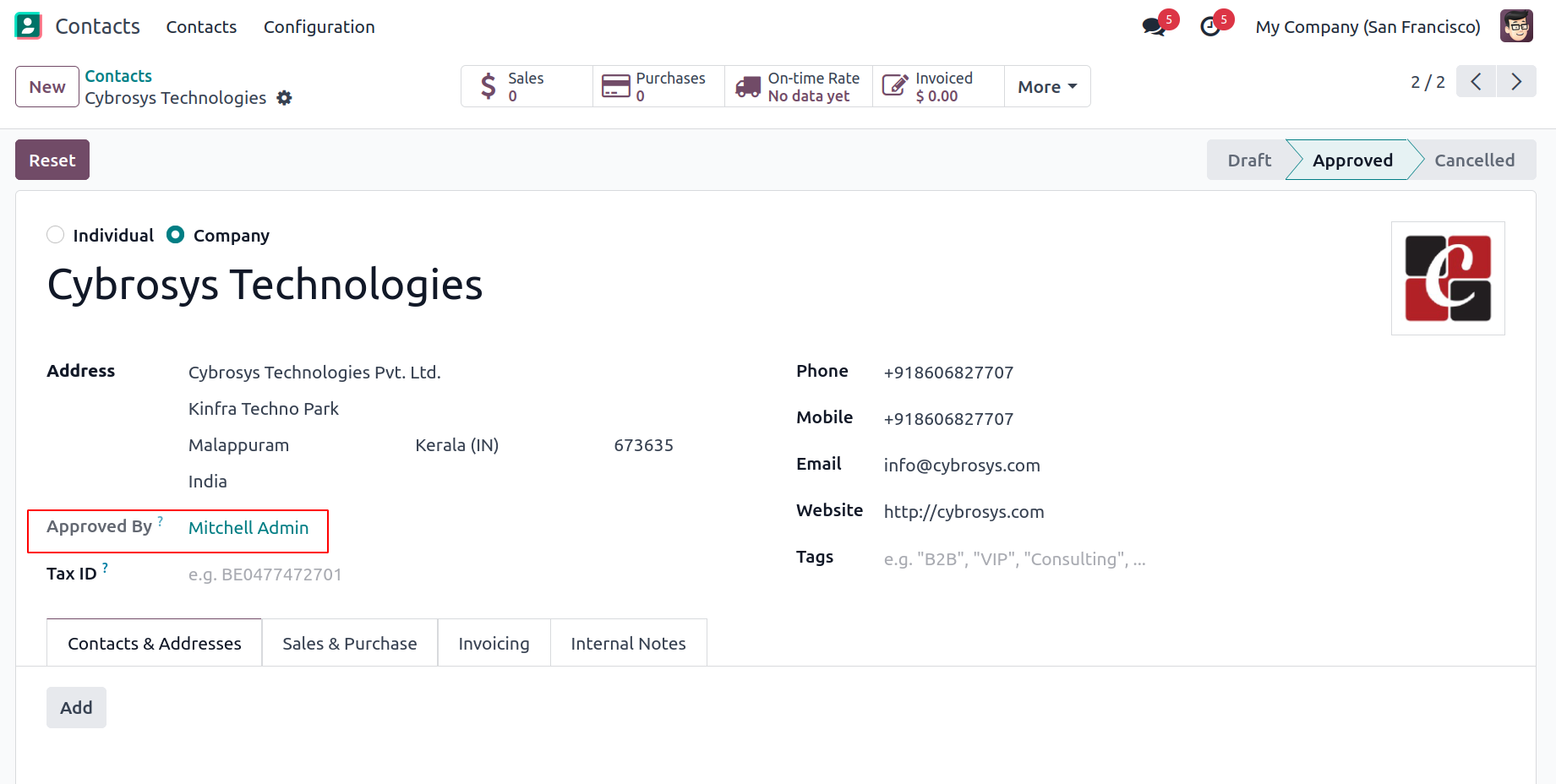Viewport: 1556px width, 784px height.
Task: Switch to the Sales & Purchase tab
Action: pos(350,644)
